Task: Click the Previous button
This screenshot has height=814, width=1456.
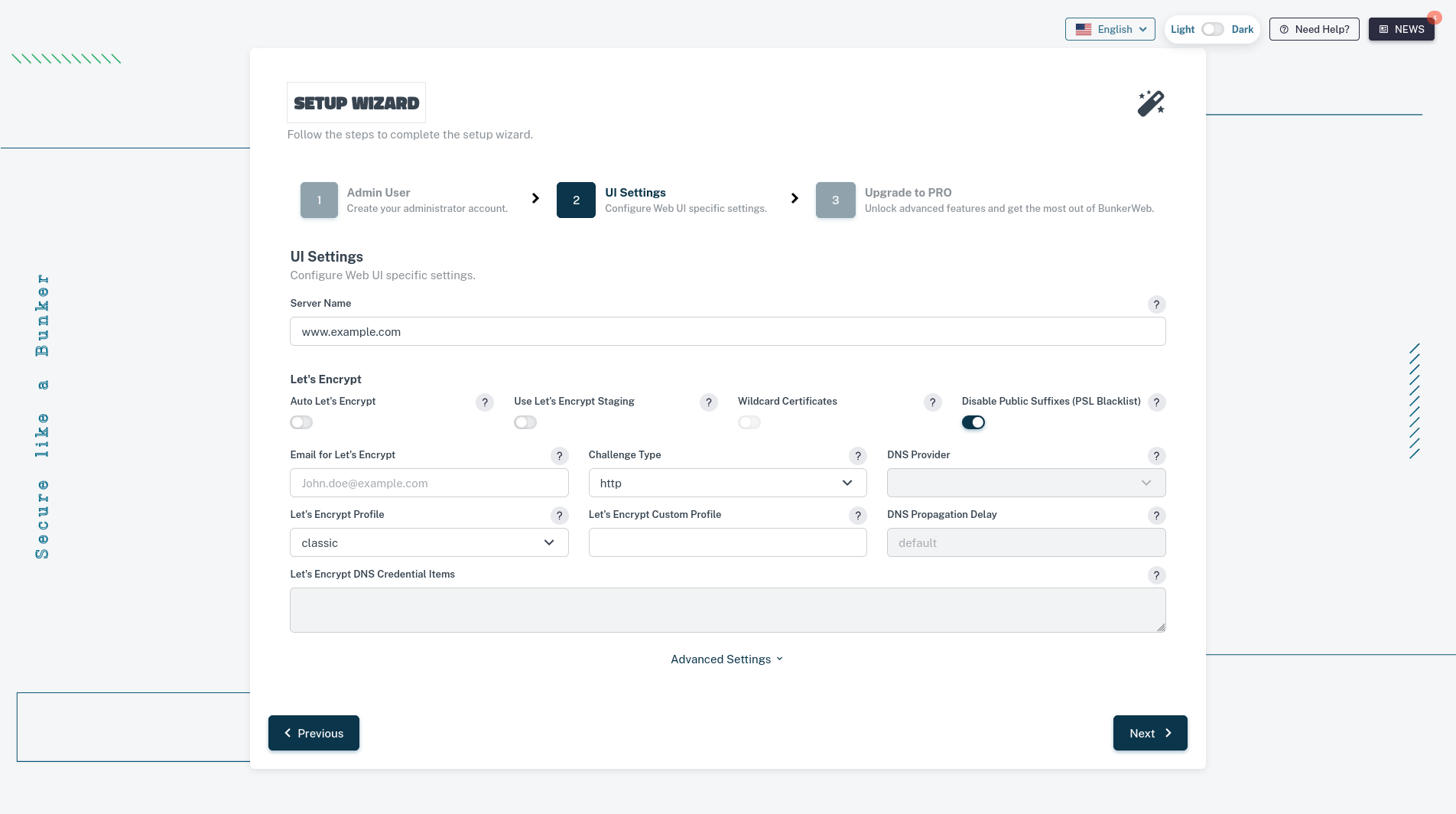Action: click(314, 733)
